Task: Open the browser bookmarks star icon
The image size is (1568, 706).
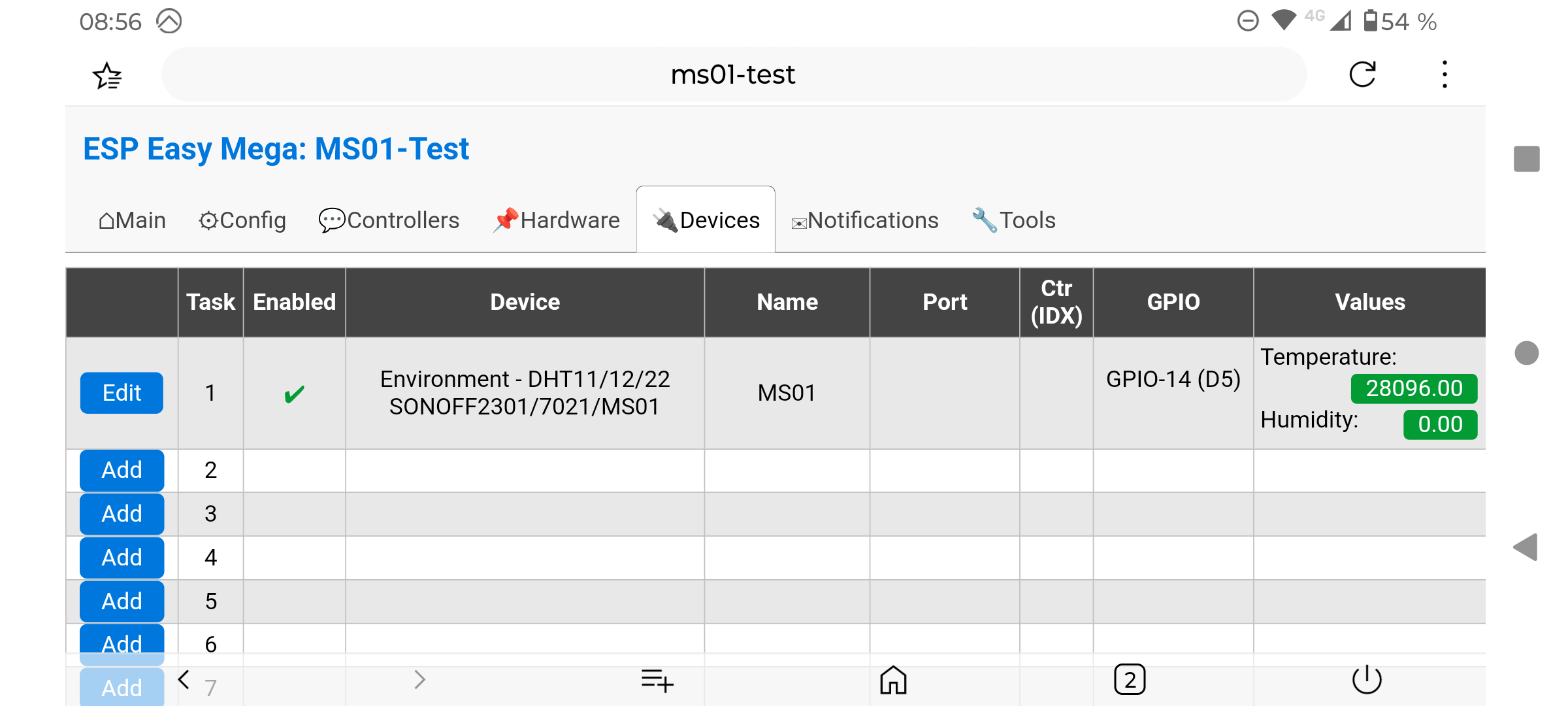Action: point(107,75)
